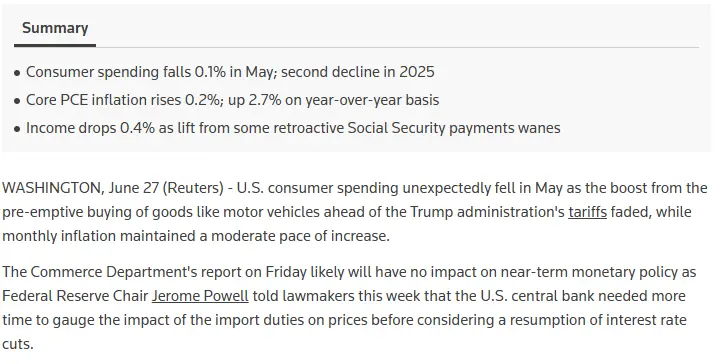Viewport: 720px width, 364px height.
Task: Click the bullet dot before Consumer spending
Action: click(x=17, y=73)
